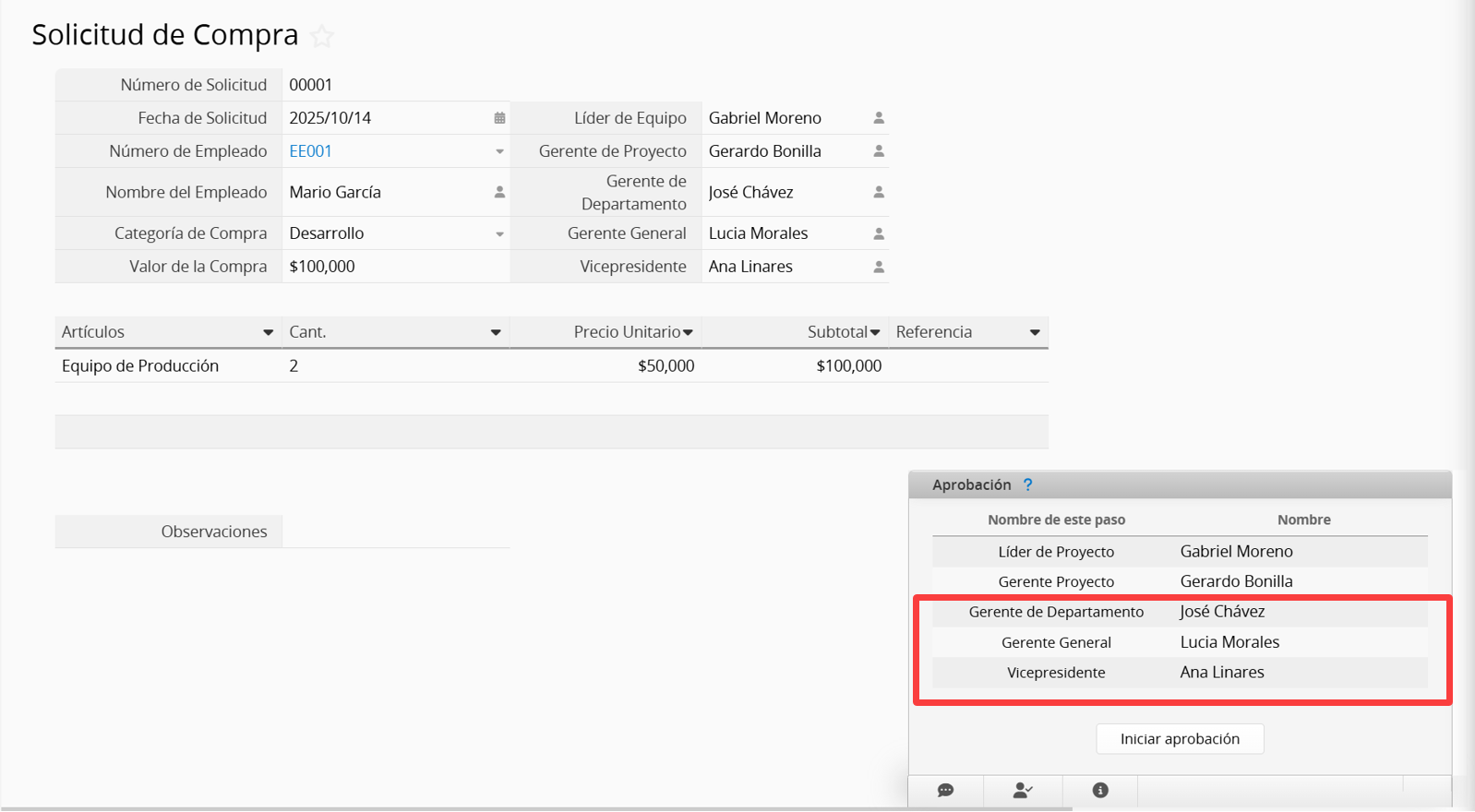The image size is (1475, 812).
Task: Open the EE001 employee link
Action: pos(310,151)
